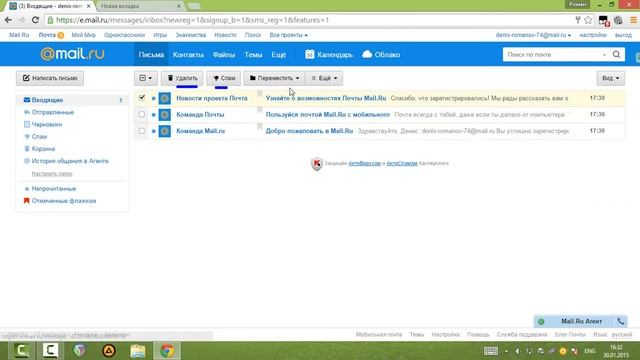Show Непрочитанные messages filter

(x=53, y=189)
